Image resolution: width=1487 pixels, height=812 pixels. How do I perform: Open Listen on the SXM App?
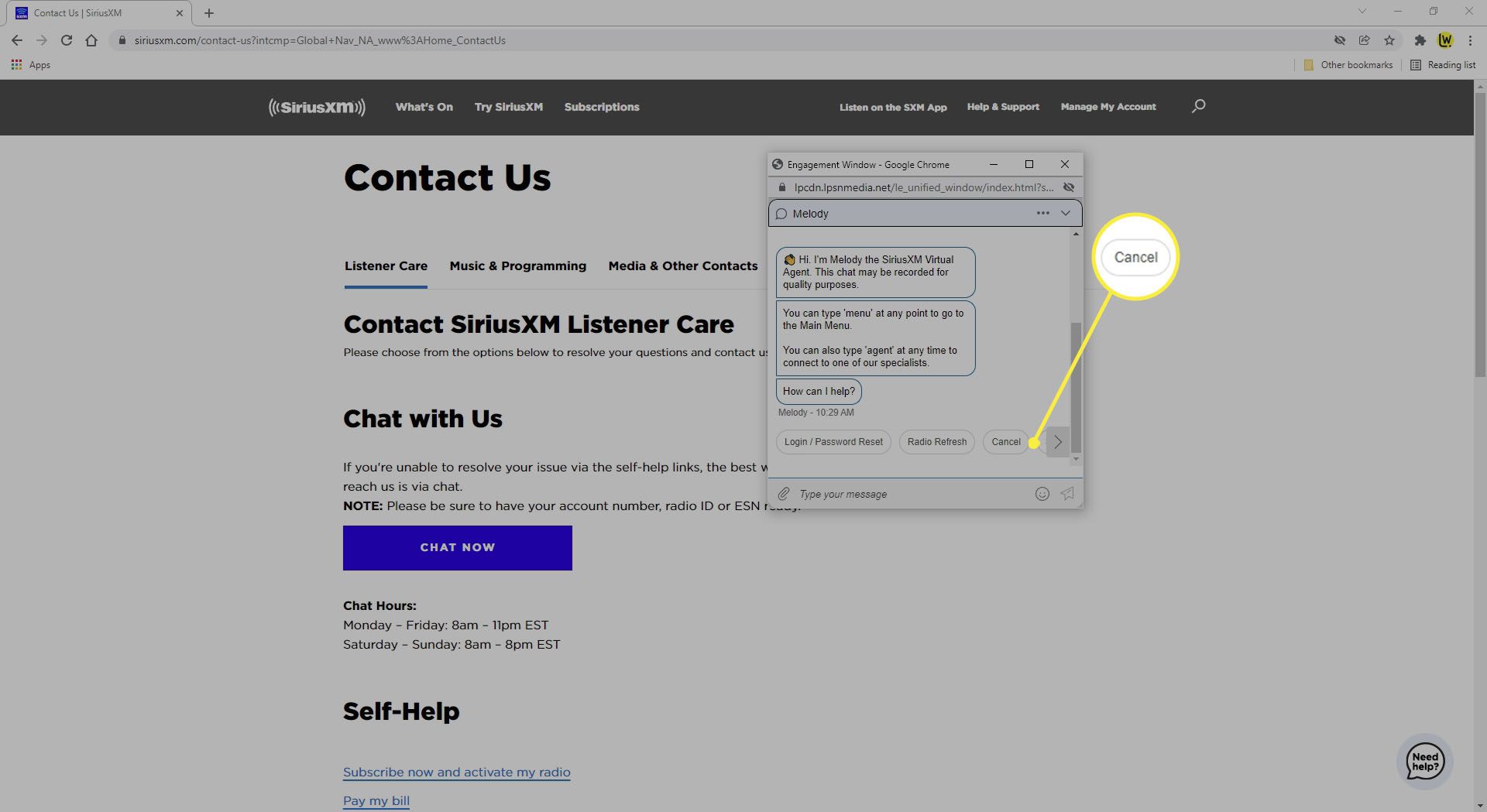click(x=893, y=107)
